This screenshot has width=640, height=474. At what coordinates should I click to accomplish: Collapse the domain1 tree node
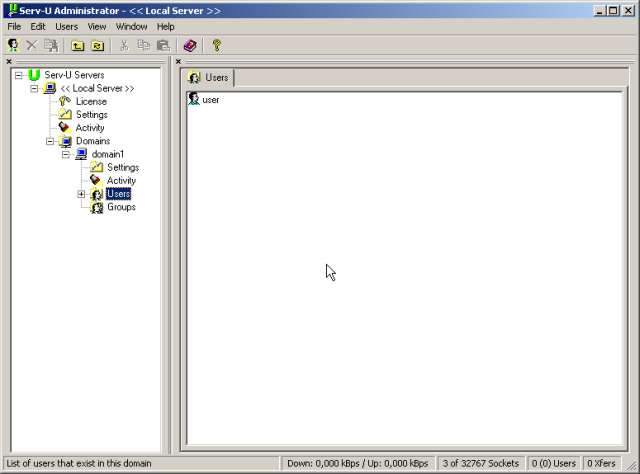point(65,154)
